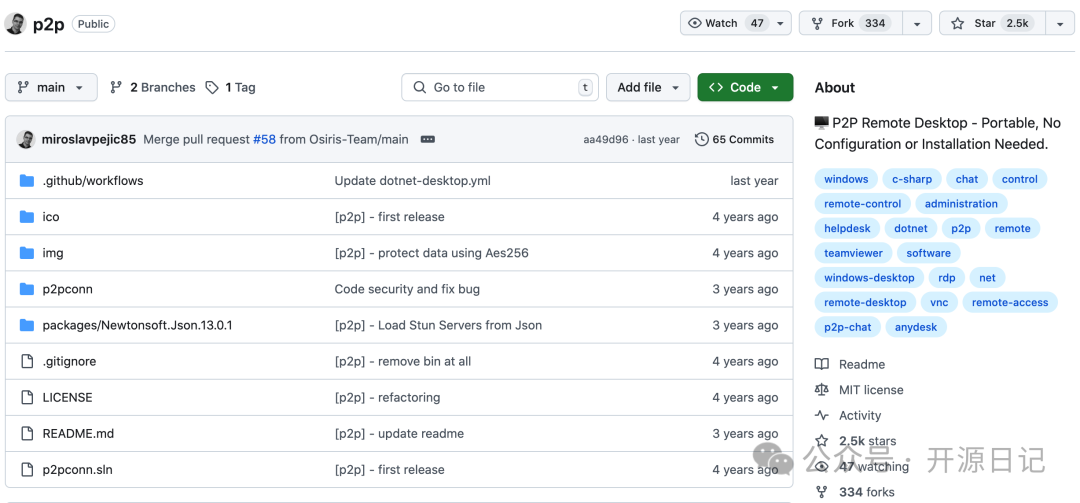The height and width of the screenshot is (503, 1080).
Task: Click the .github/workflows folder icon
Action: click(x=27, y=181)
